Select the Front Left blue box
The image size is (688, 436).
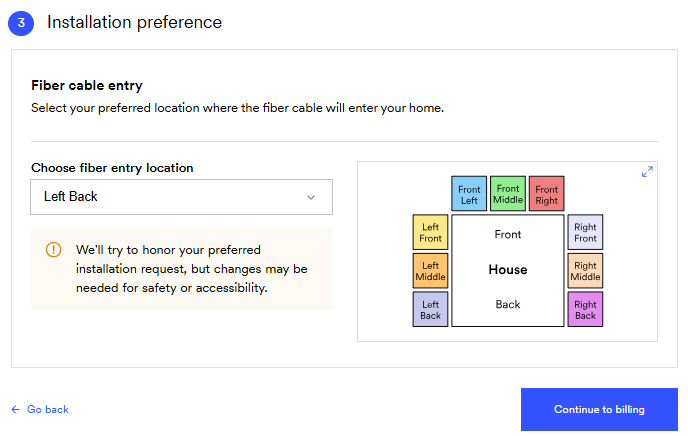469,194
